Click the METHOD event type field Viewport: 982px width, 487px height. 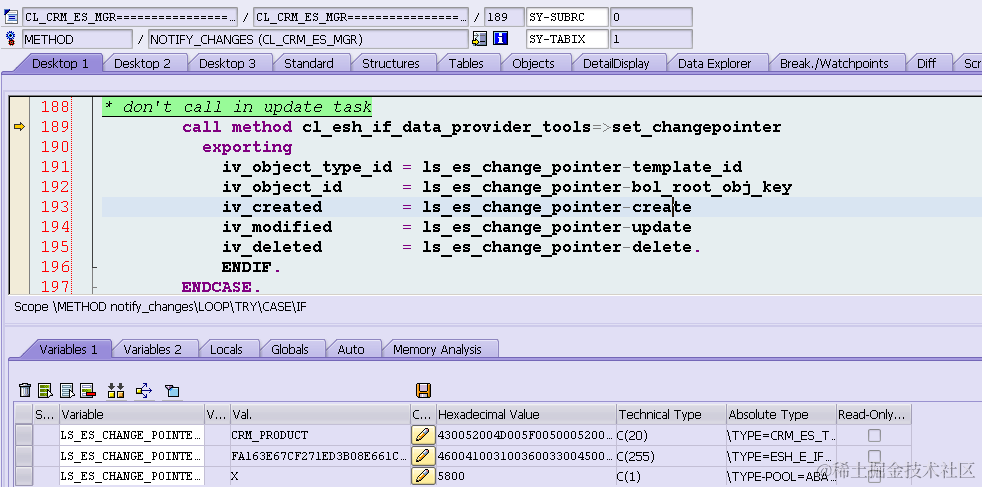pos(78,39)
